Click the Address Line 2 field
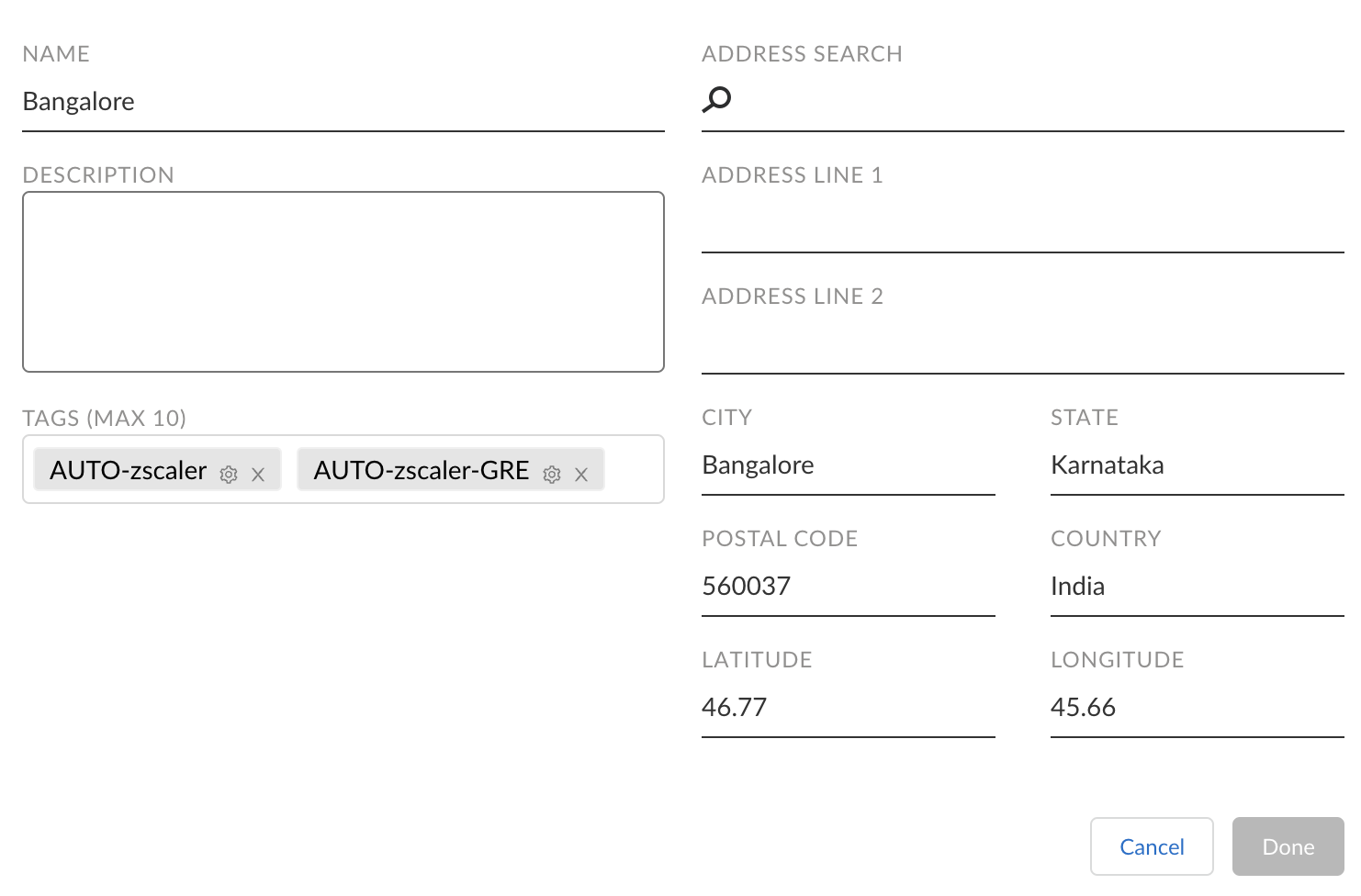1361x896 pixels. (x=1022, y=344)
